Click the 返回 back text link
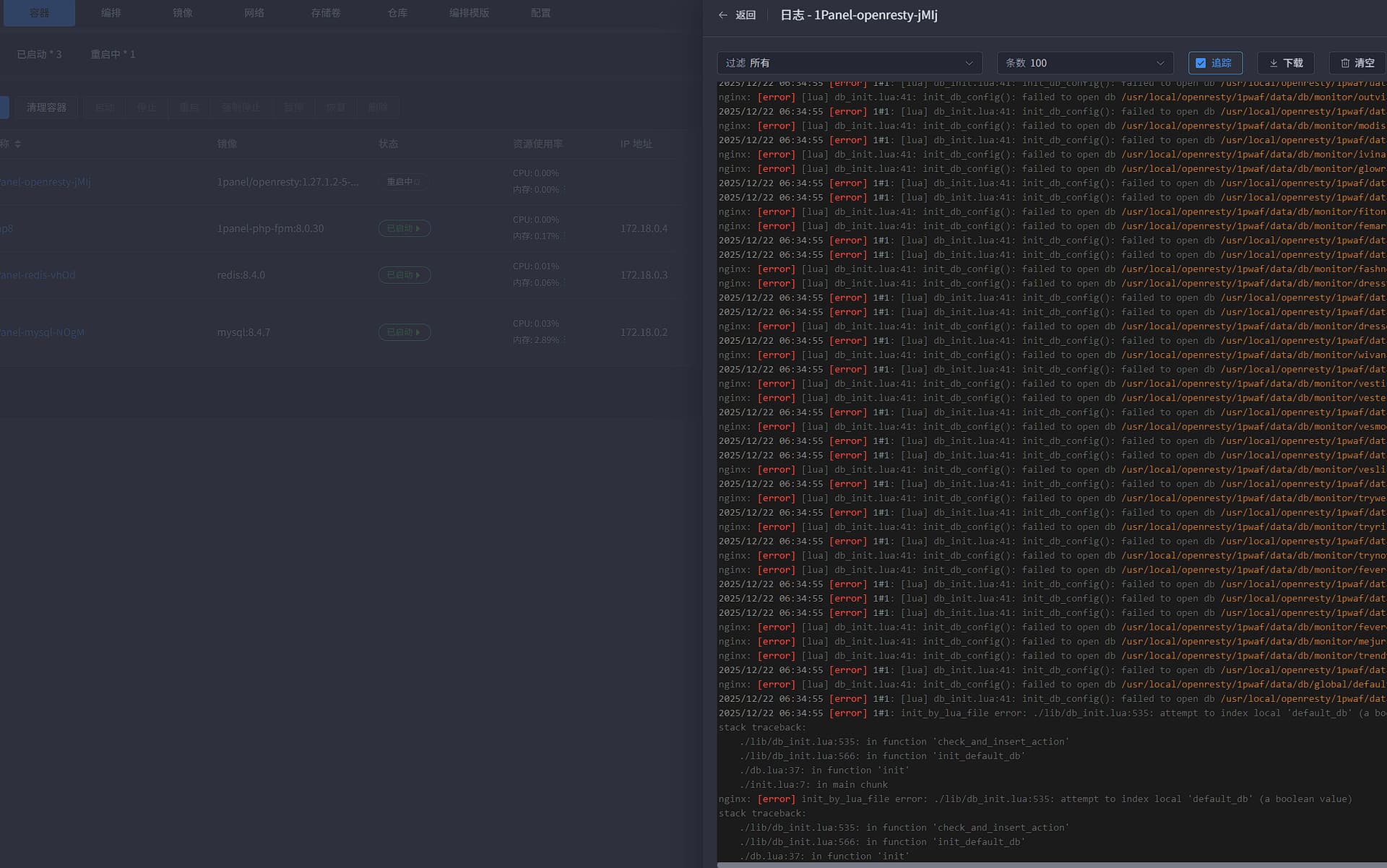The image size is (1387, 868). pos(746,15)
